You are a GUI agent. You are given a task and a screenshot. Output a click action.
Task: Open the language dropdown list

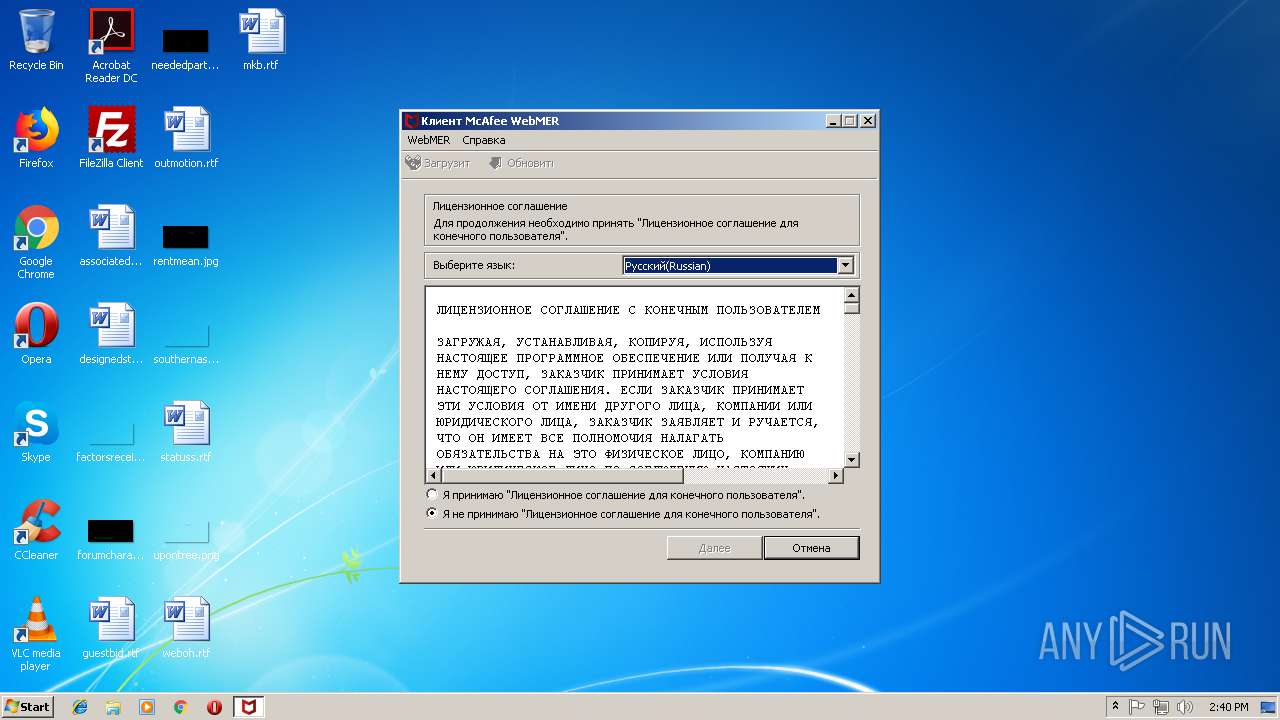[x=846, y=266]
